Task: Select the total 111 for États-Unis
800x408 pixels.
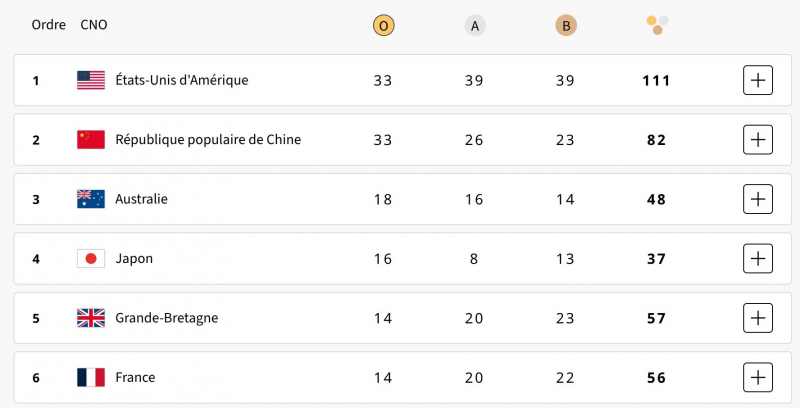Action: point(656,80)
